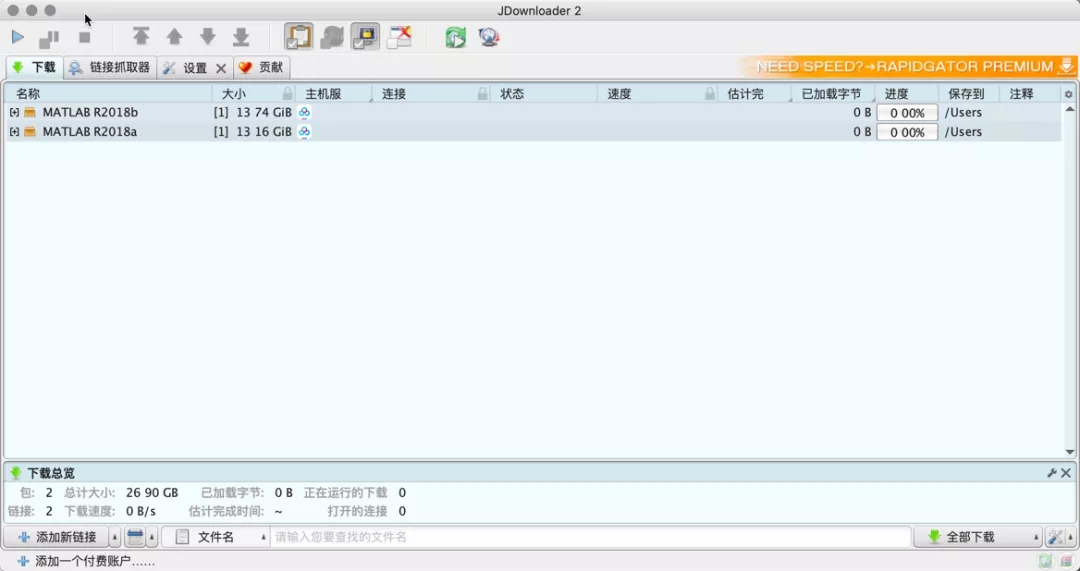Viewport: 1080px width, 571px height.
Task: Open the 贡献 tab
Action: tap(262, 68)
